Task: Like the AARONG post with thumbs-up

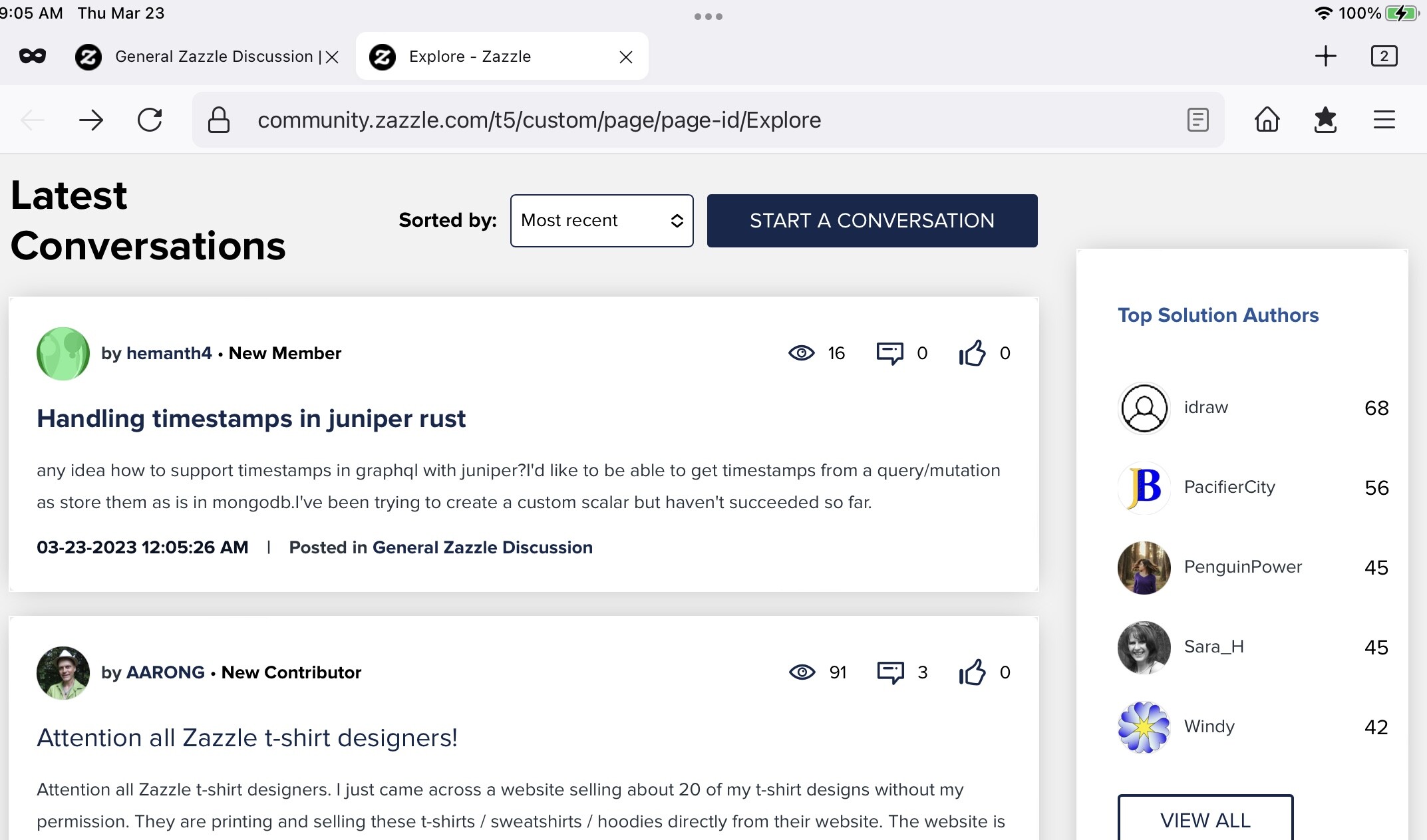Action: pyautogui.click(x=972, y=672)
